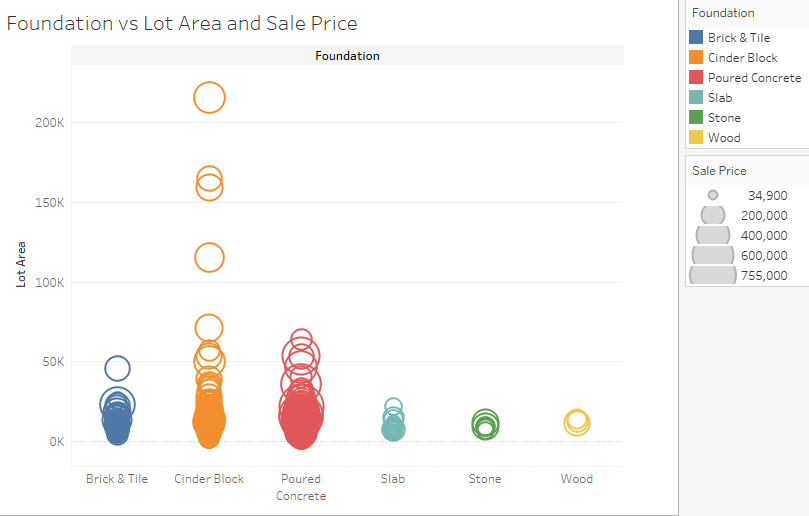809x516 pixels.
Task: Select the top Slab teal circle
Action: (393, 407)
